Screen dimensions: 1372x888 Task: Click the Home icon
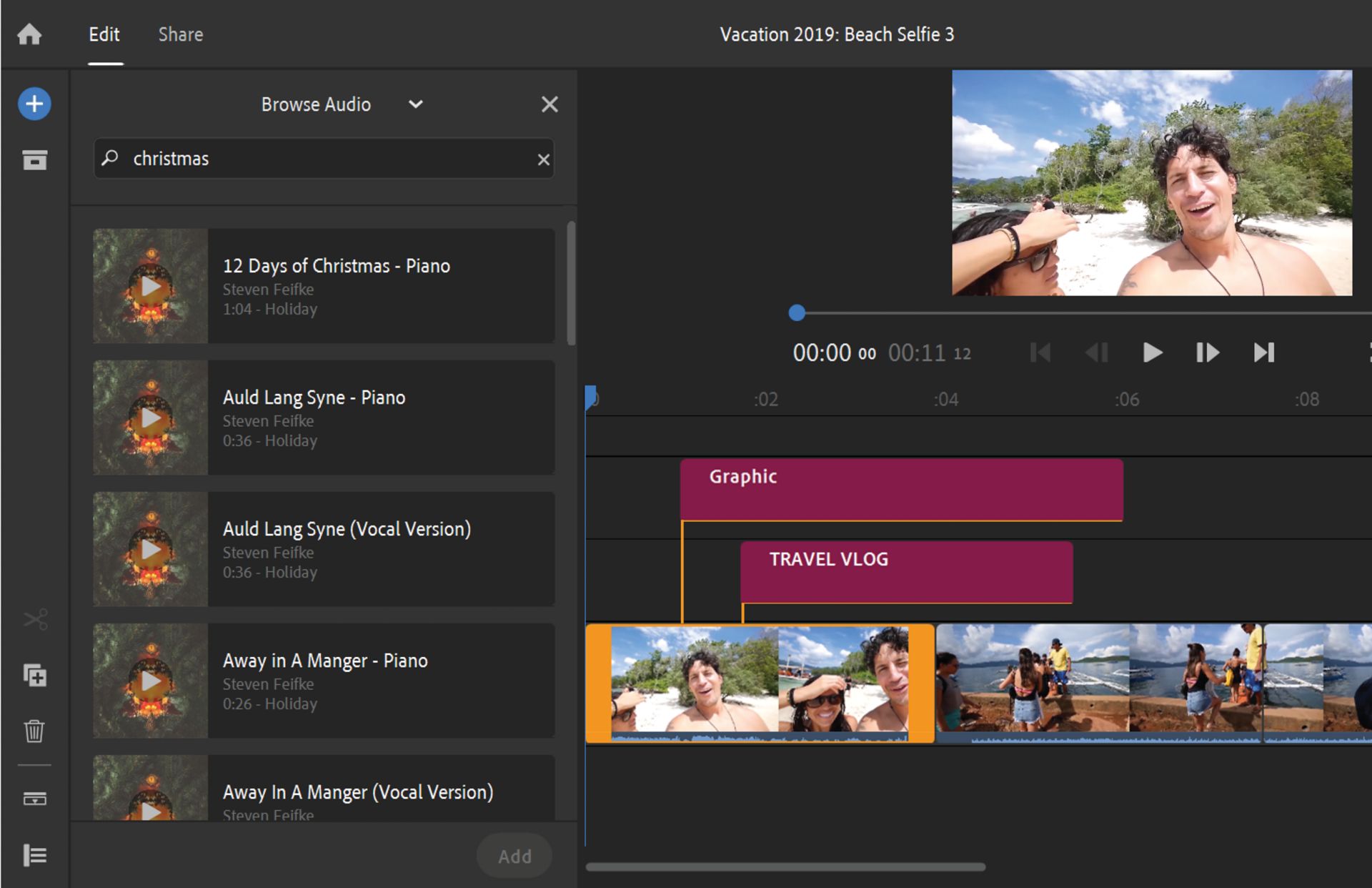(x=29, y=34)
